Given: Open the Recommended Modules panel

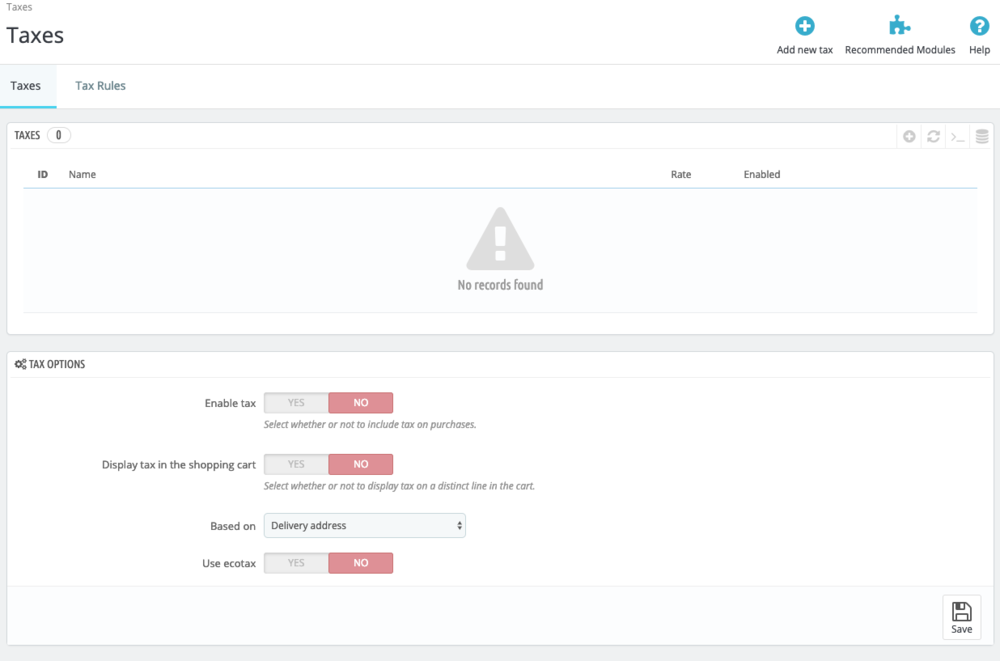Looking at the screenshot, I should (x=899, y=25).
